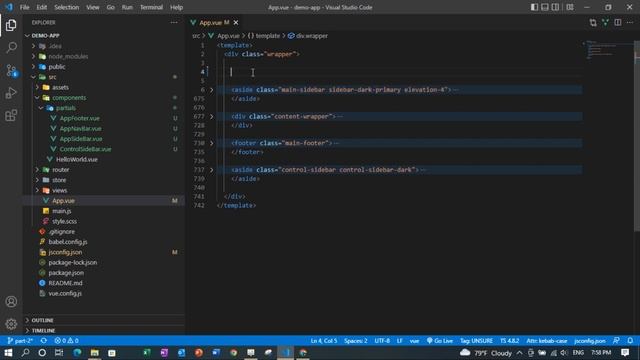
Task: Unfold the aside main-sidebar code block
Action: click(x=211, y=90)
